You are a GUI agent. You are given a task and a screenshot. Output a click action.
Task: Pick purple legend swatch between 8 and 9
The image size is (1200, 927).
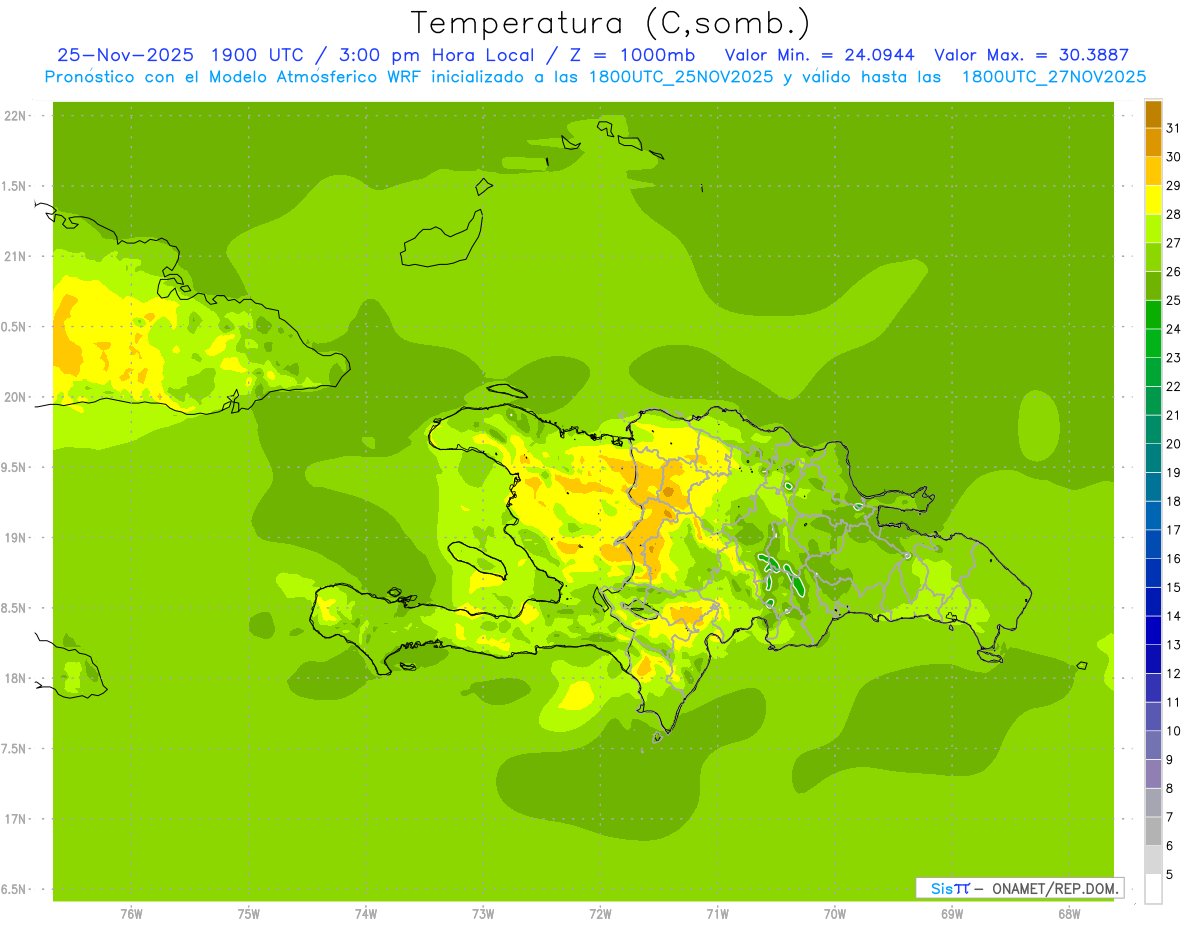1153,774
